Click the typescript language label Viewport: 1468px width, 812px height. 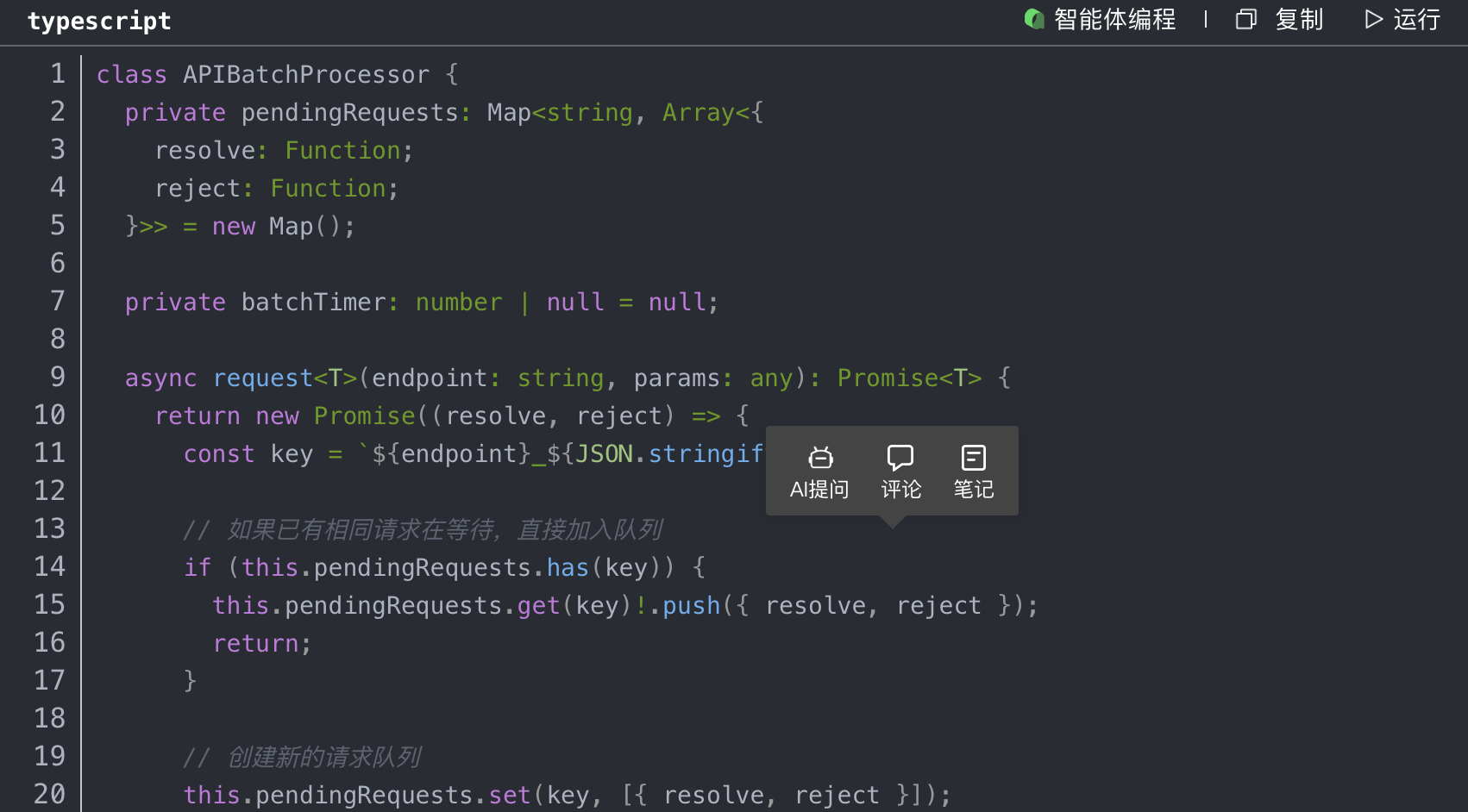pos(99,21)
